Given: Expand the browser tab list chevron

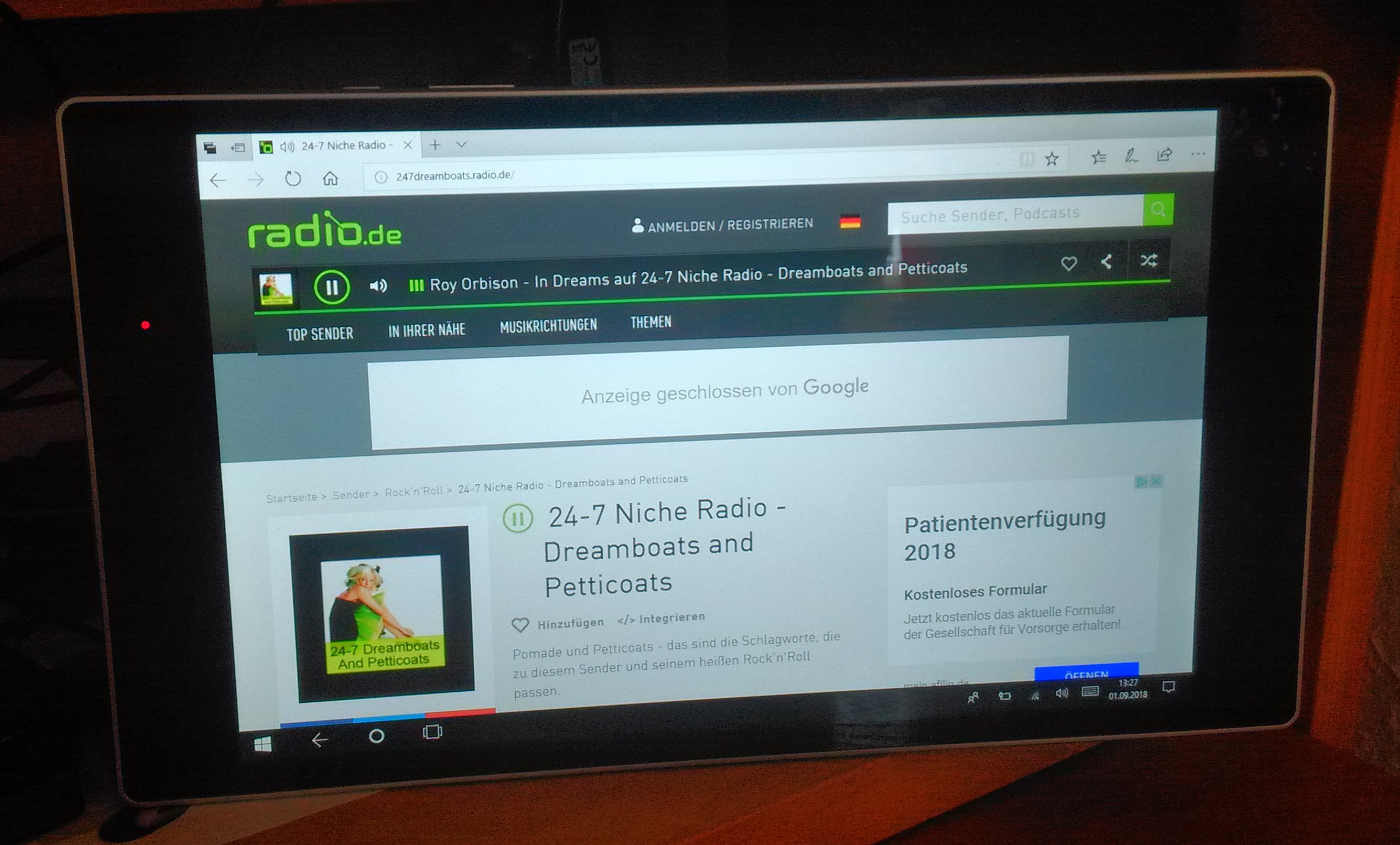Looking at the screenshot, I should click(x=461, y=144).
